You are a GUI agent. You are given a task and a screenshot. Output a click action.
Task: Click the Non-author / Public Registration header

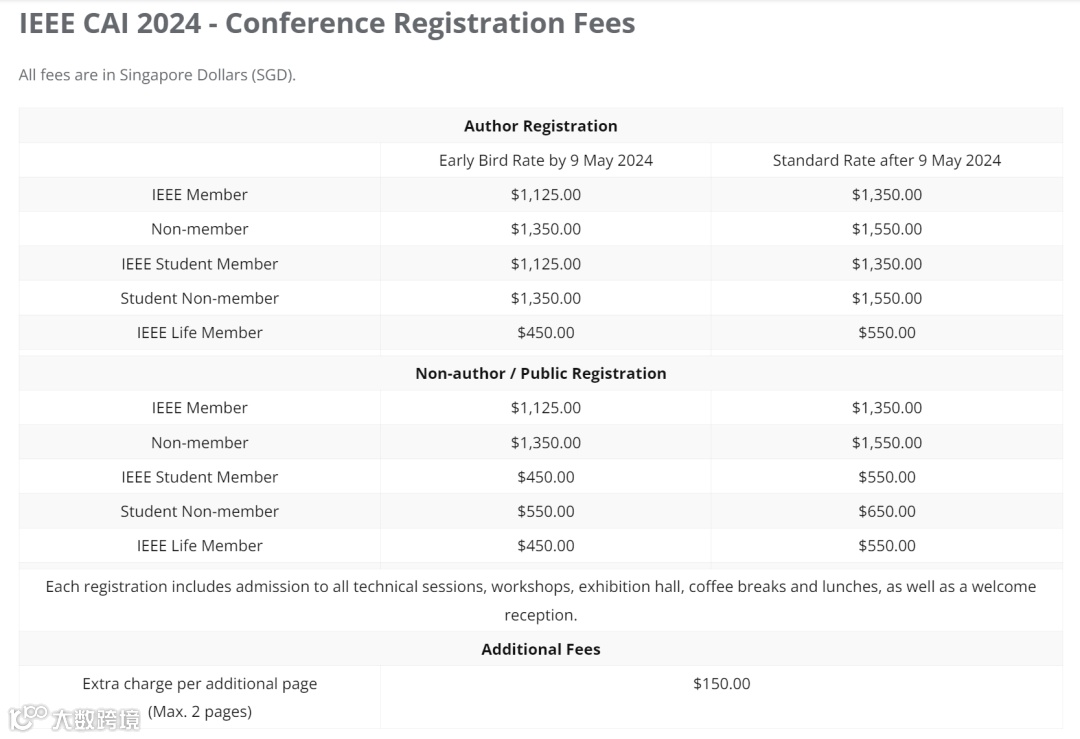click(x=540, y=373)
